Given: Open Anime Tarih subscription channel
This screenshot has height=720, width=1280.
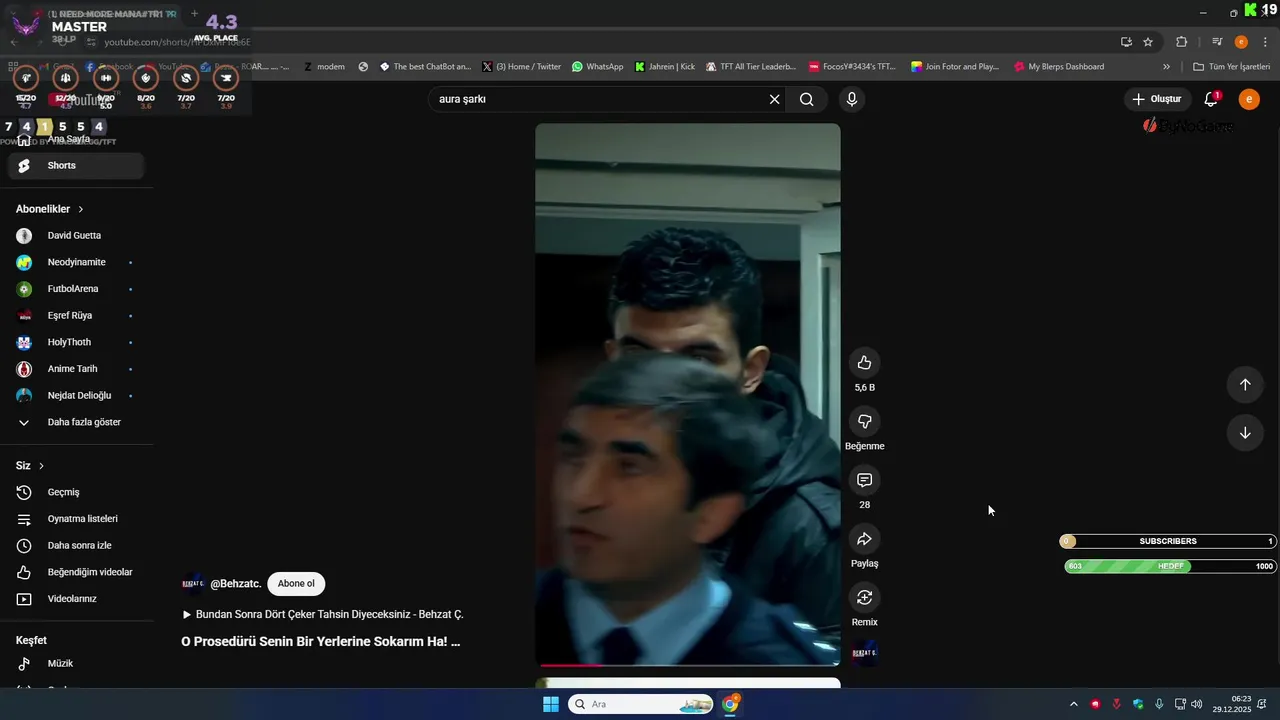Looking at the screenshot, I should pyautogui.click(x=76, y=369).
